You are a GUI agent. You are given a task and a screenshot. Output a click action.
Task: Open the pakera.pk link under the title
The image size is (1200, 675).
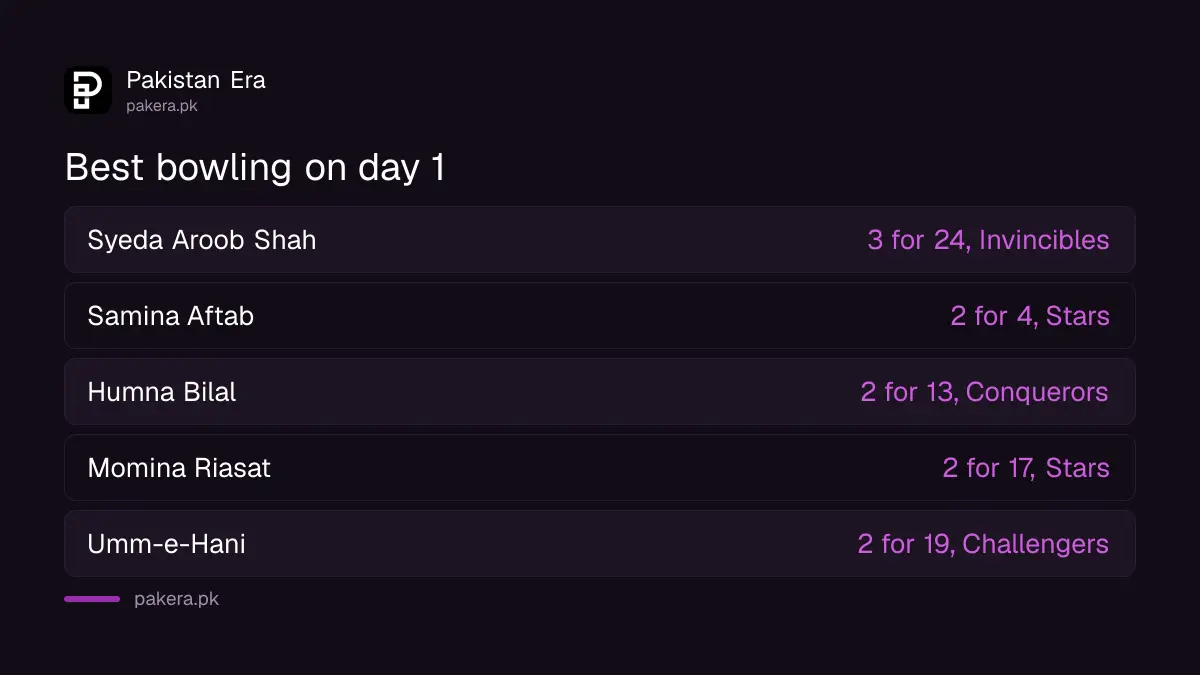pyautogui.click(x=162, y=106)
